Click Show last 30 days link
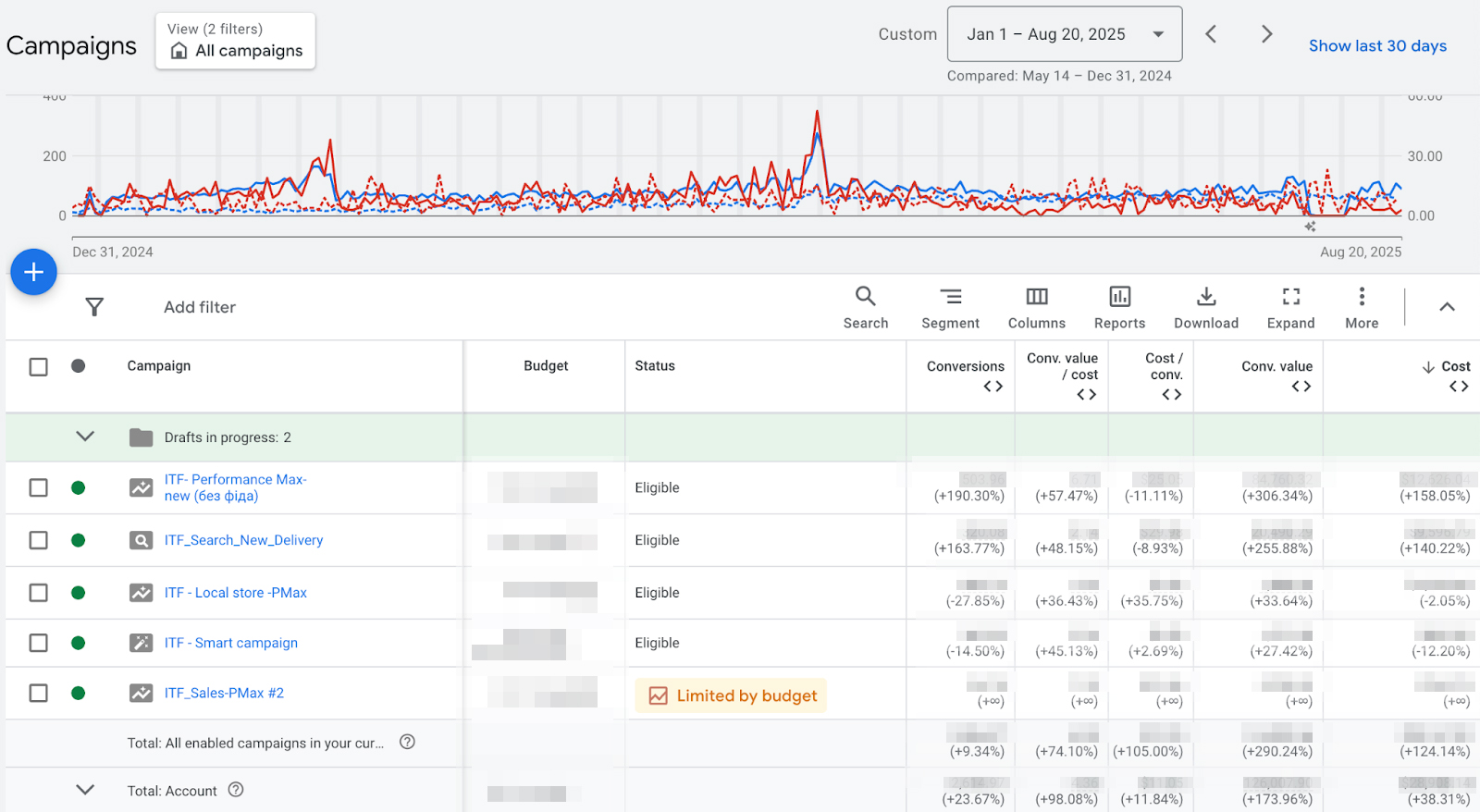 [x=1376, y=46]
